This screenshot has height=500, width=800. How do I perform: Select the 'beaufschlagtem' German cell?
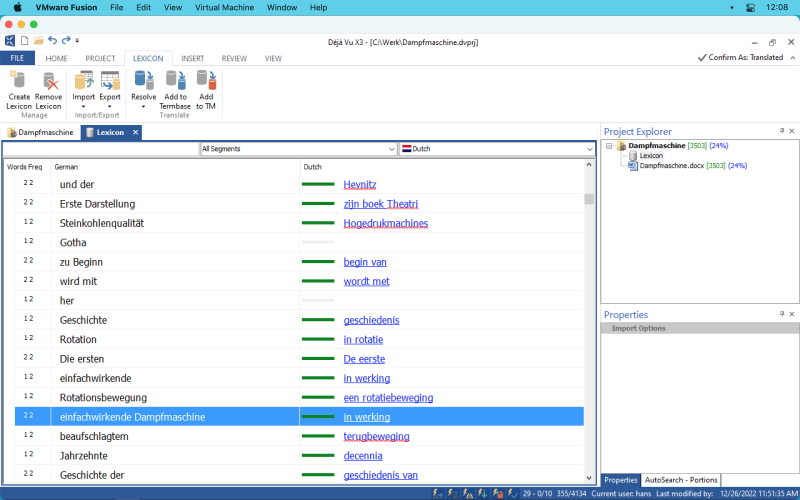tap(176, 437)
